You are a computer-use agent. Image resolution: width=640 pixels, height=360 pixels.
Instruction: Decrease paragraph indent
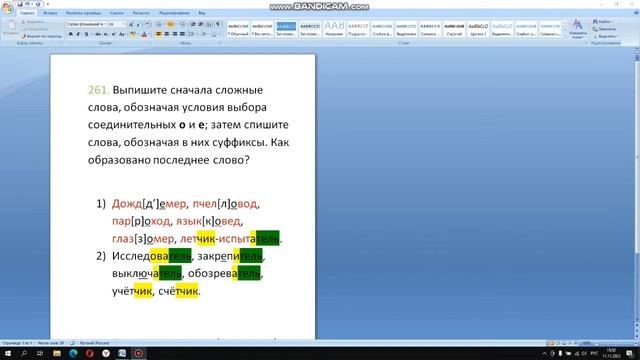click(x=193, y=24)
